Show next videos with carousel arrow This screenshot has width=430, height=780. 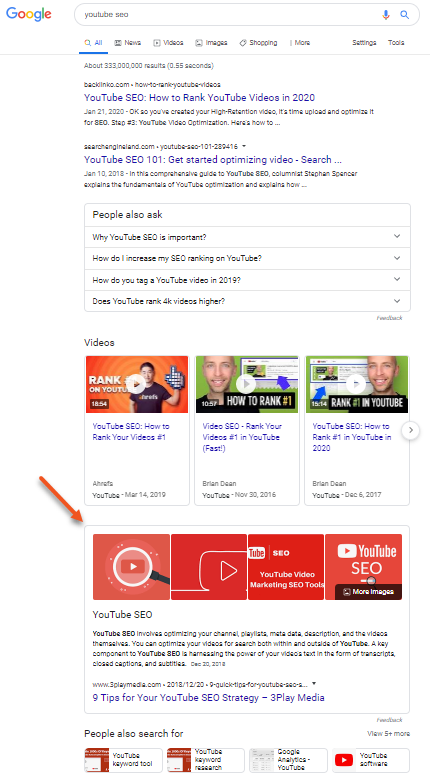(411, 430)
